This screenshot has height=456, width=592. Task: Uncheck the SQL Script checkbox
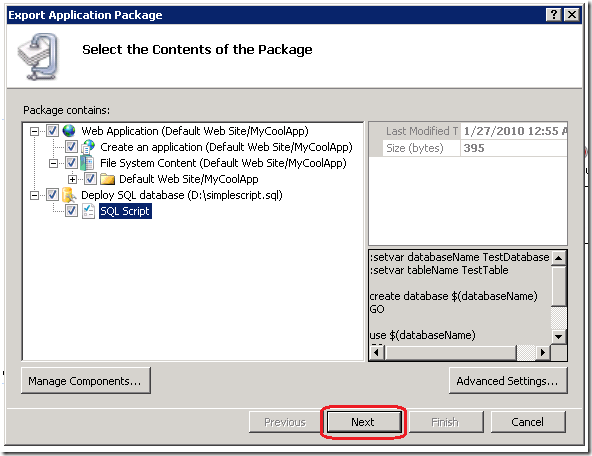71,211
